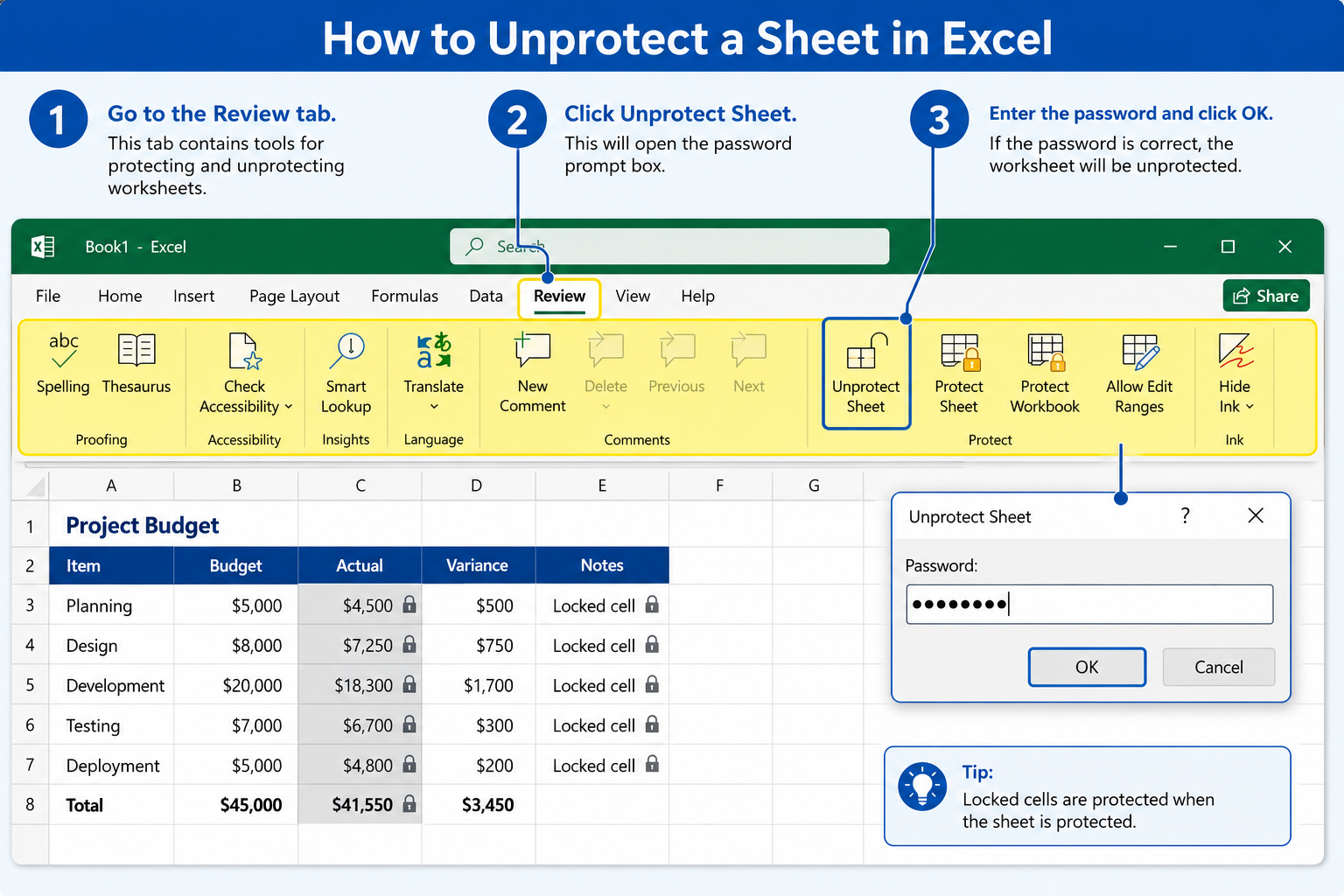The width and height of the screenshot is (1344, 896).
Task: Open Smart Lookup insights
Action: pyautogui.click(x=346, y=373)
